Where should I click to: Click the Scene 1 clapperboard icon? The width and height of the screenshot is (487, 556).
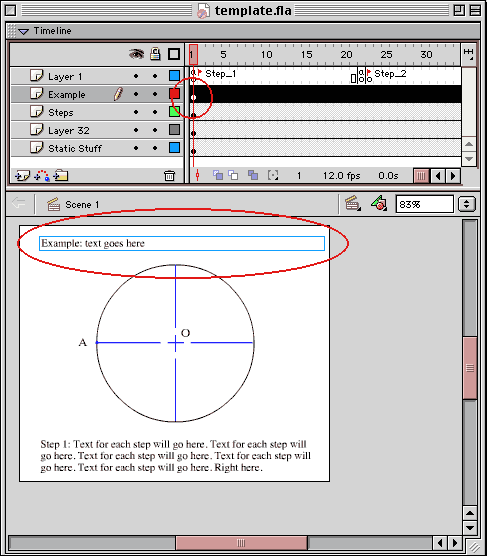pyautogui.click(x=54, y=205)
